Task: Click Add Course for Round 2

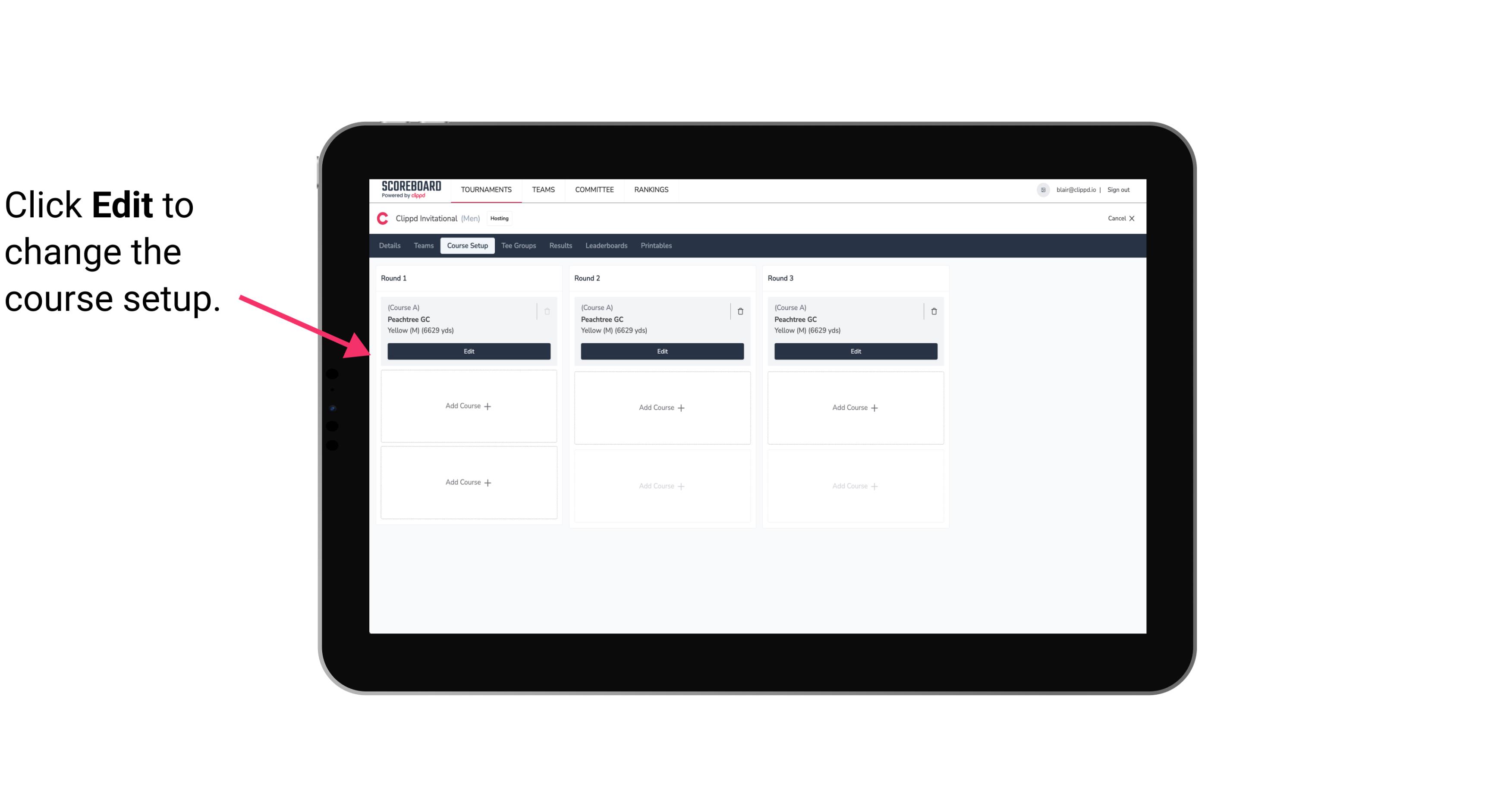Action: click(x=662, y=407)
